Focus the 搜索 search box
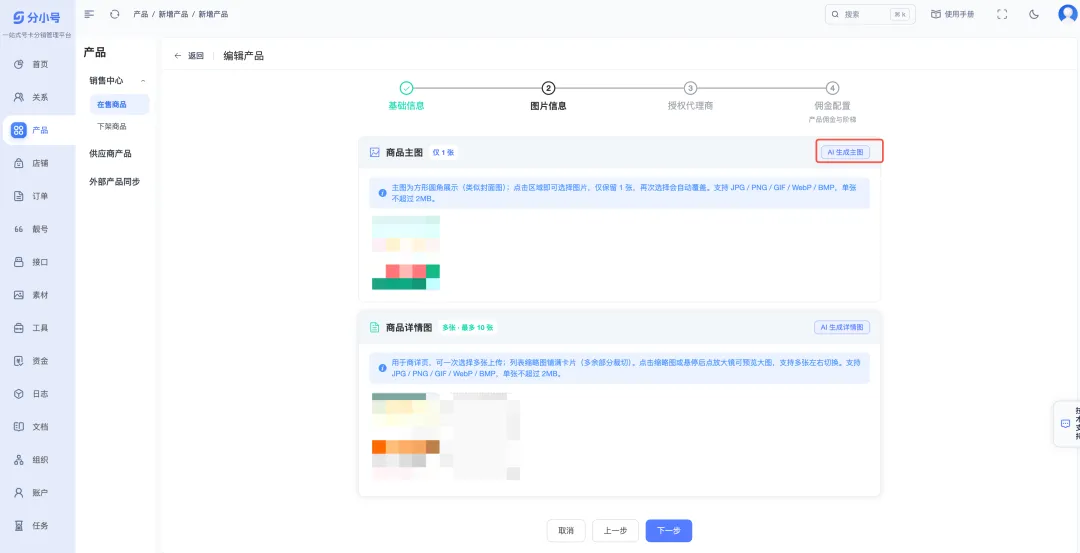The image size is (1080, 553). tap(870, 14)
